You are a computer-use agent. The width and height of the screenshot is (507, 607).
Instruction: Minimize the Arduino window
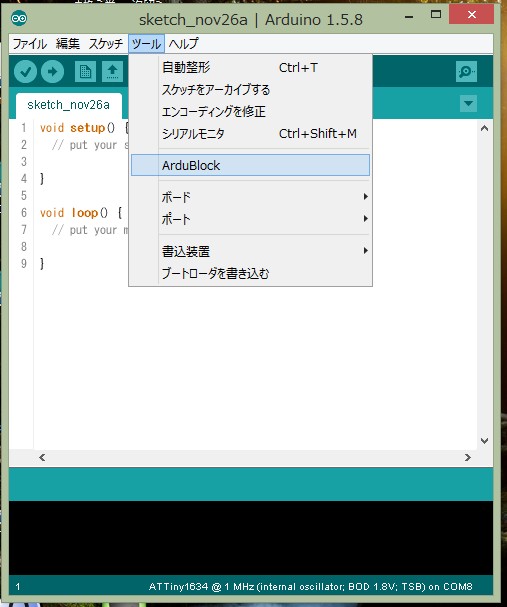tap(409, 17)
